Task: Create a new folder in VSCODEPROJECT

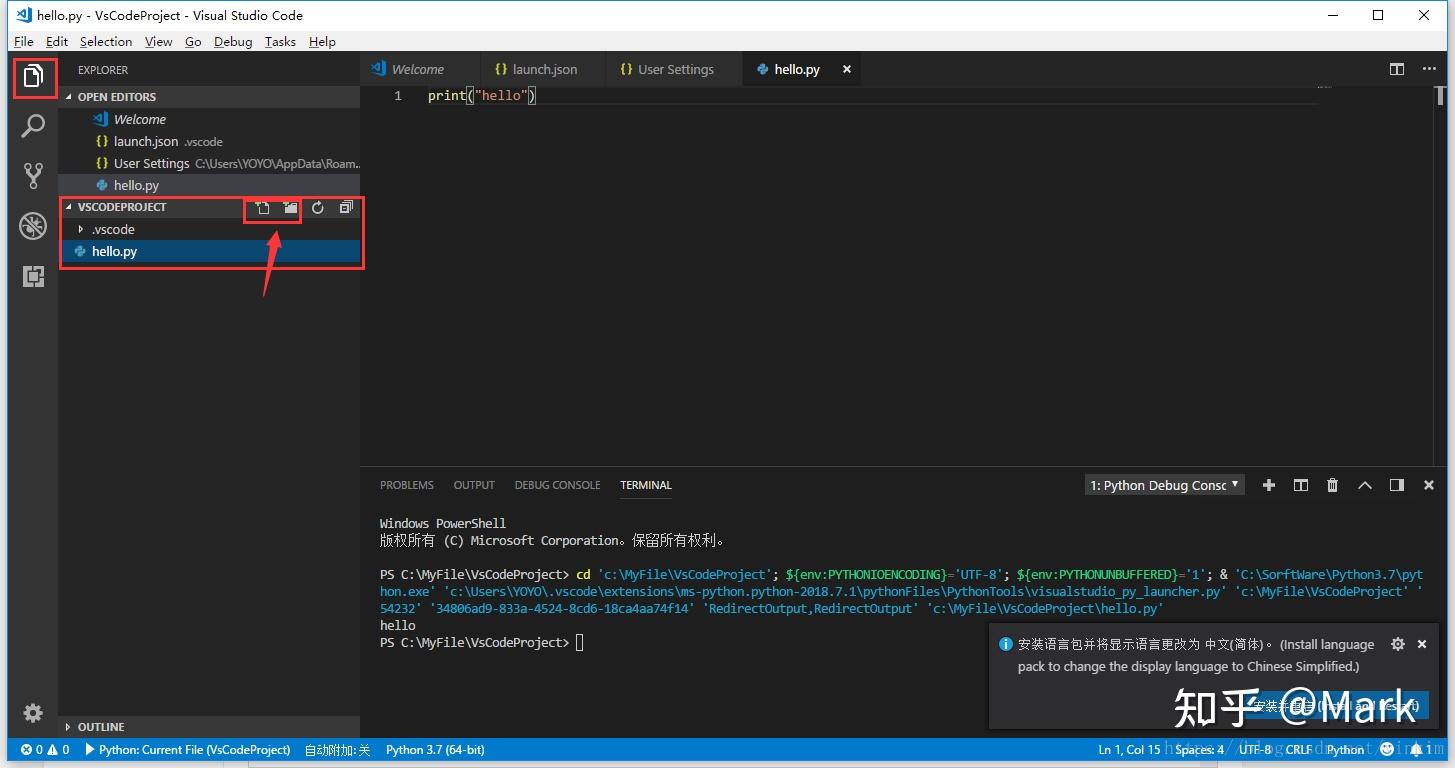Action: click(289, 207)
